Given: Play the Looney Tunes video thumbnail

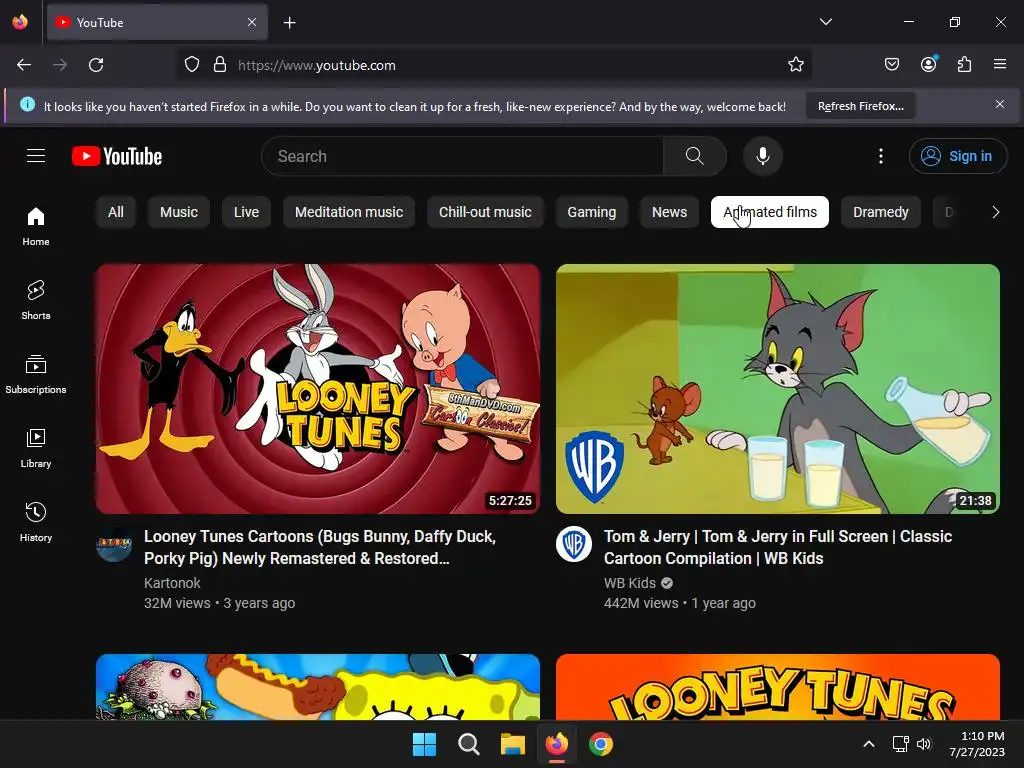Looking at the screenshot, I should [318, 389].
